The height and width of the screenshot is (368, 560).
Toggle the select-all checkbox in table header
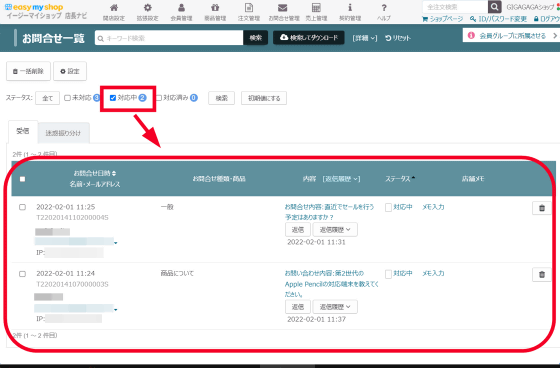pyautogui.click(x=22, y=179)
